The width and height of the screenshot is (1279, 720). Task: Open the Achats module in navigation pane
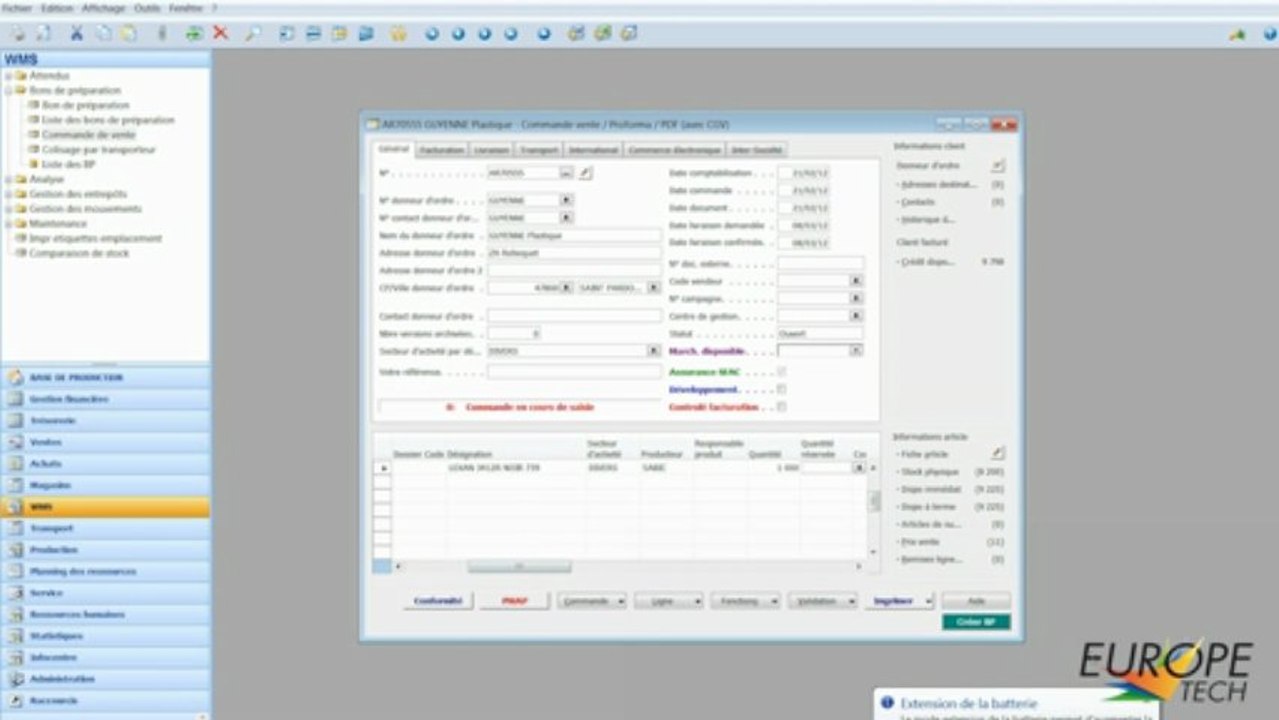point(105,464)
